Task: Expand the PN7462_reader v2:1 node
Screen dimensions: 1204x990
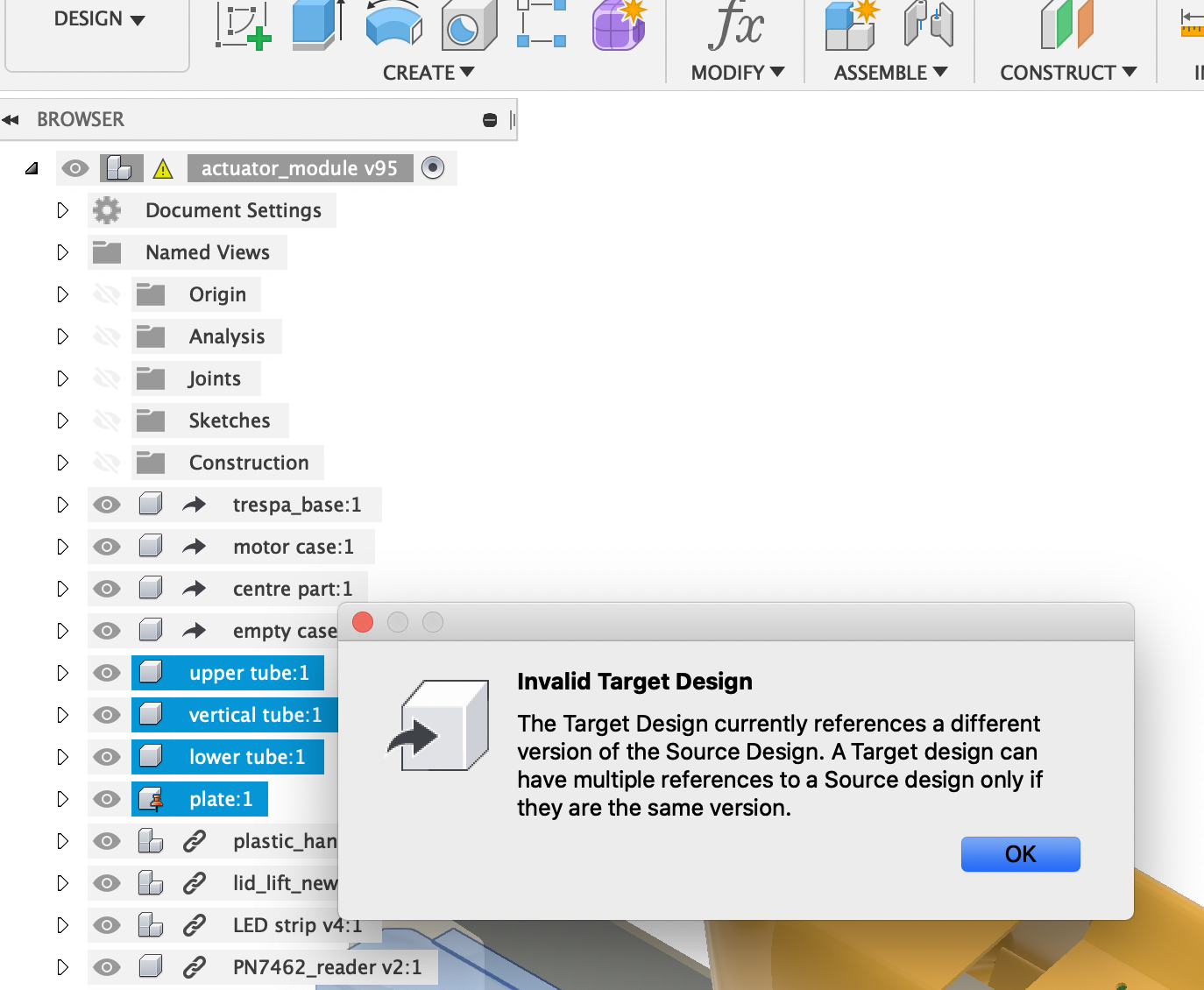Action: coord(62,967)
